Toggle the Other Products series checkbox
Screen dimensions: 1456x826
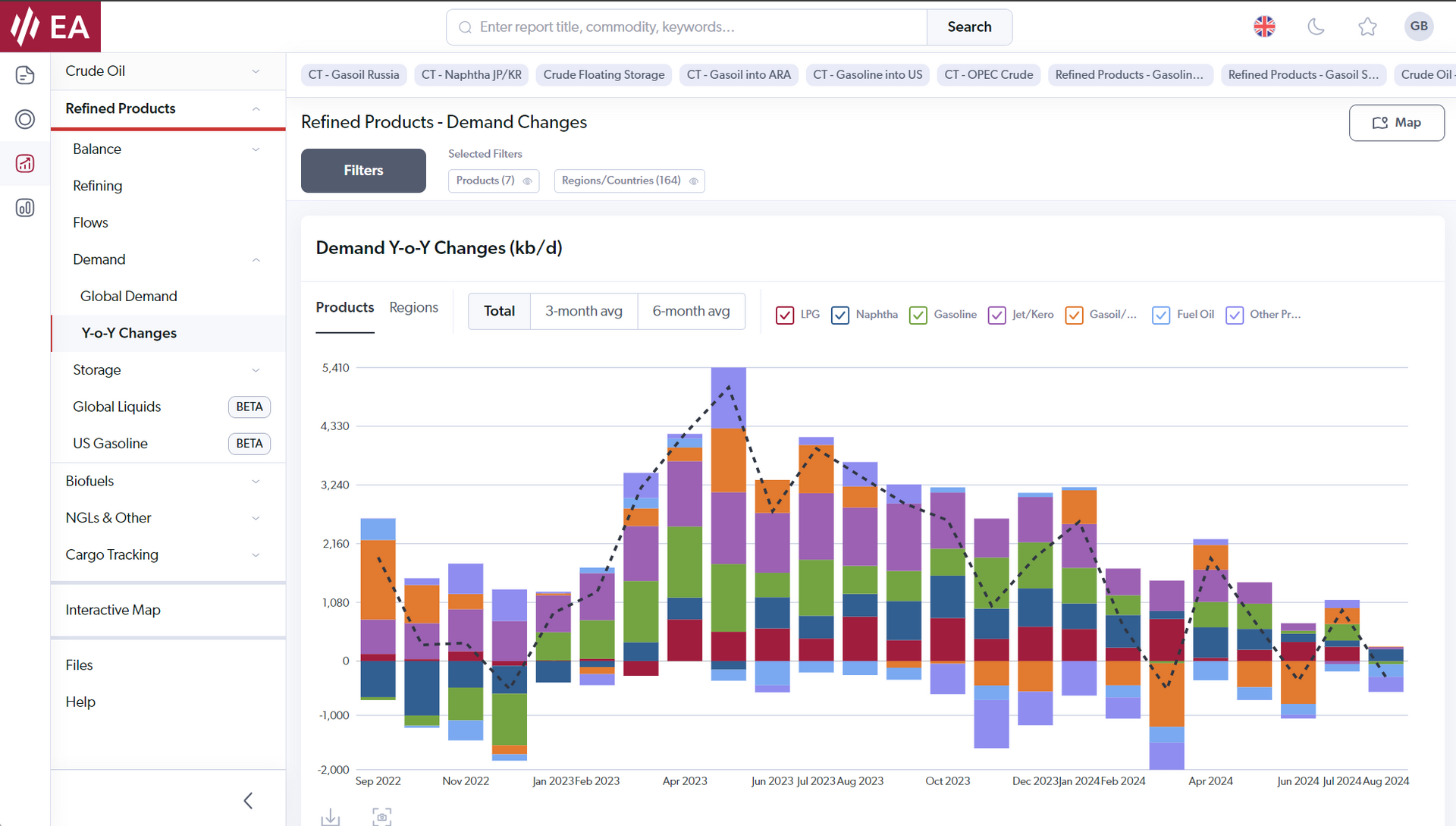point(1235,315)
